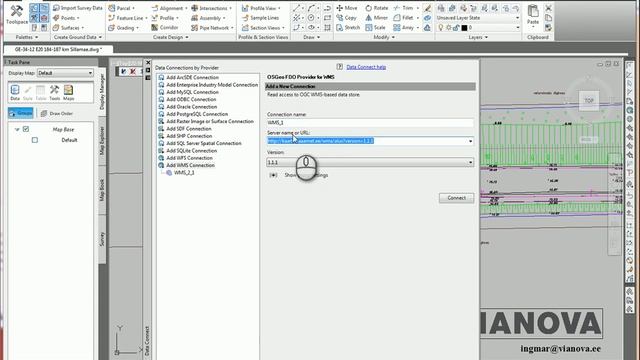Switch to Map Book tab
The image size is (640, 360).
(x=102, y=190)
